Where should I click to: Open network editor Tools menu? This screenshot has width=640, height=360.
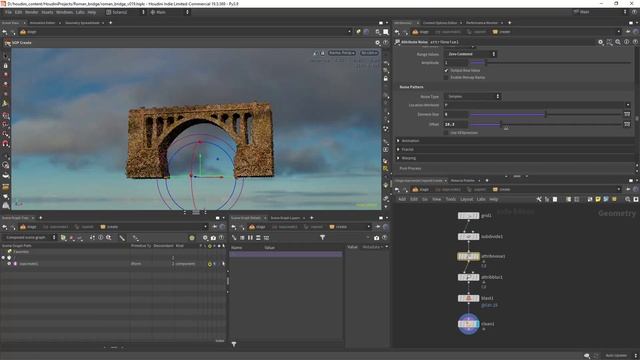451,199
